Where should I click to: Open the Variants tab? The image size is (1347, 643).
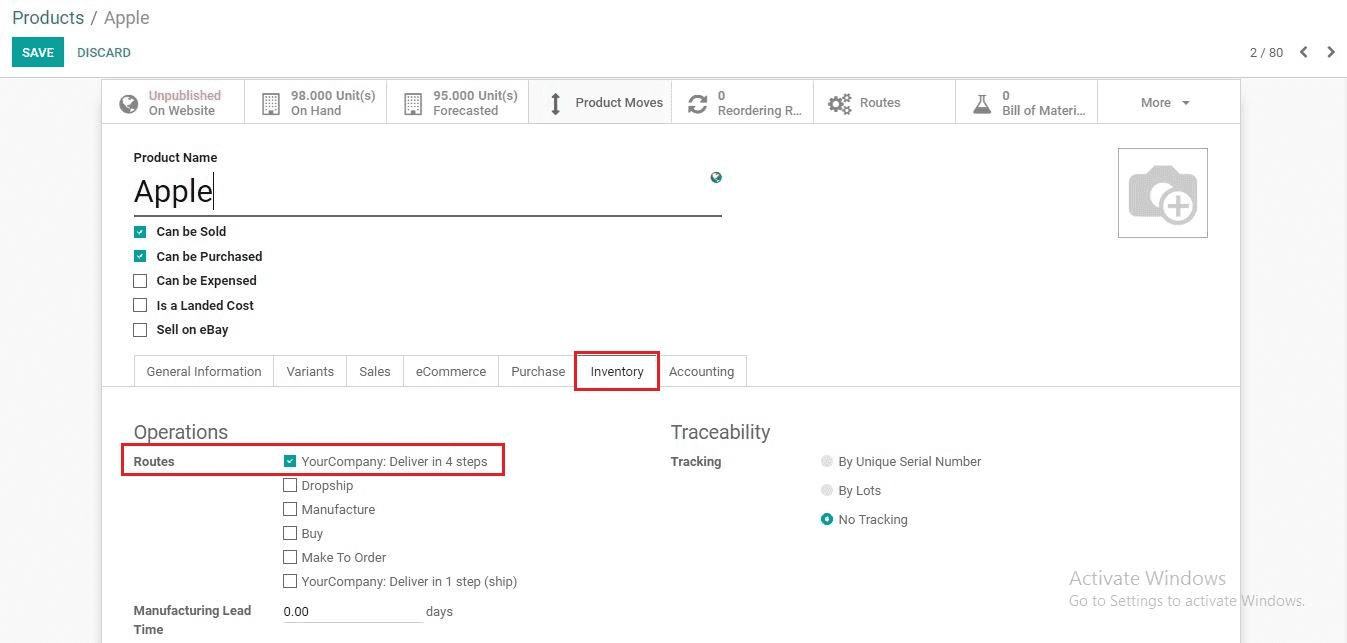tap(310, 371)
